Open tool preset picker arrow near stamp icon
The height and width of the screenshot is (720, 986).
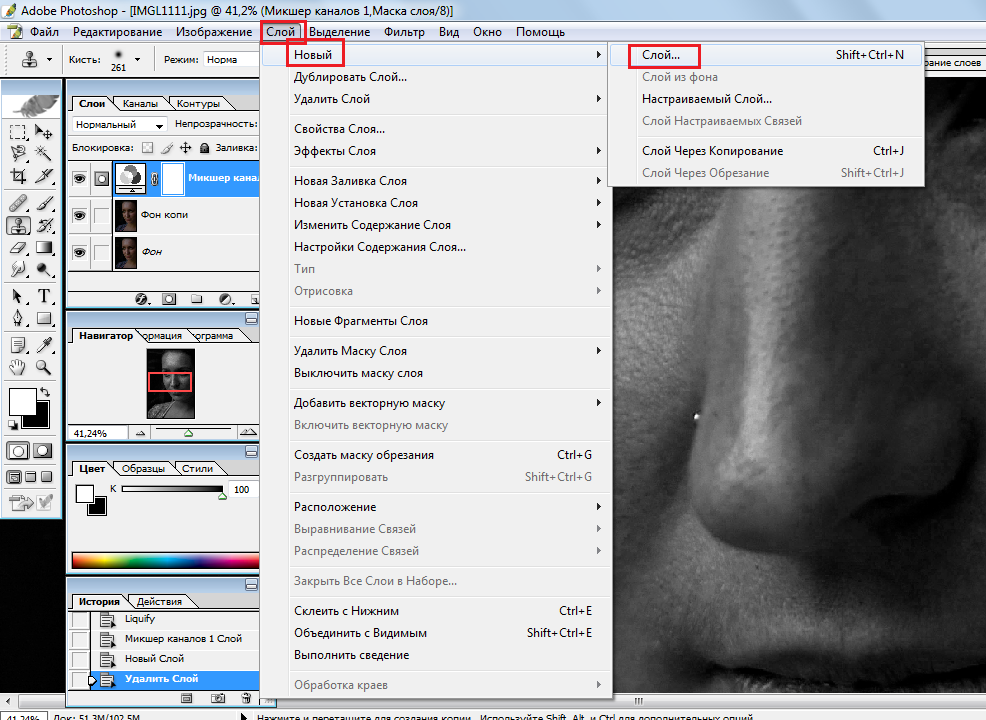[49, 60]
